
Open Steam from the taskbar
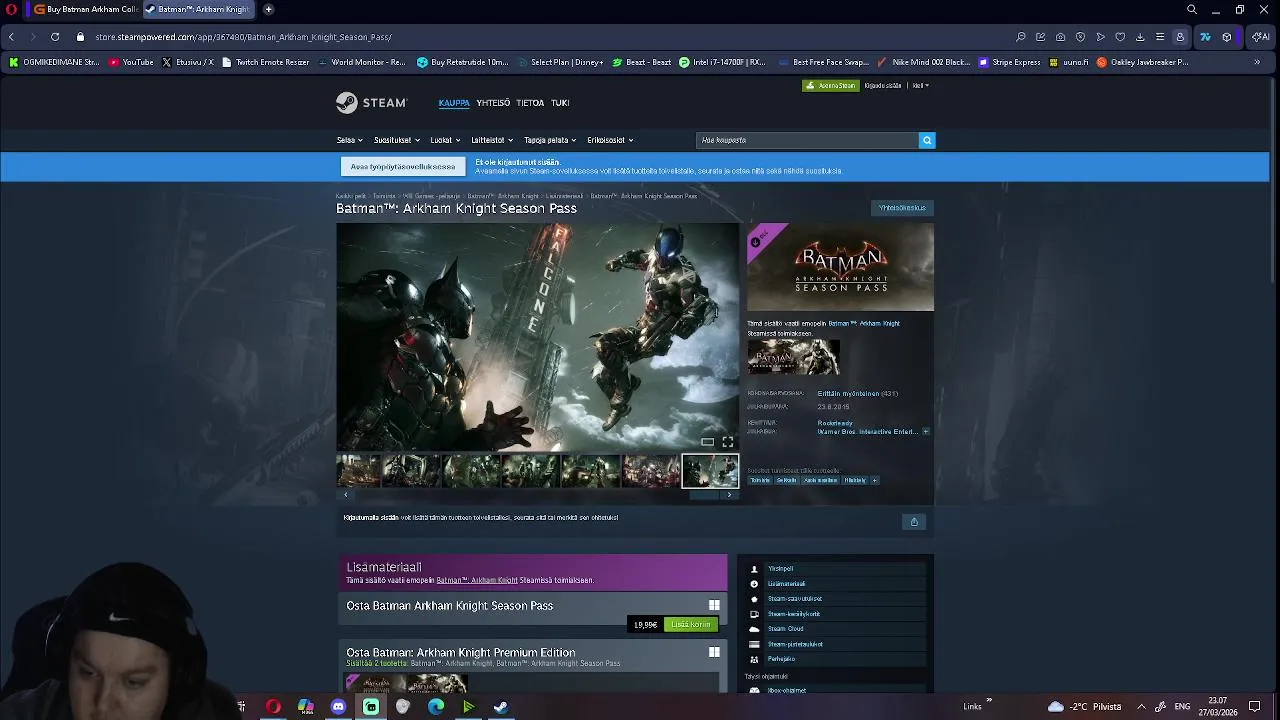tap(501, 707)
